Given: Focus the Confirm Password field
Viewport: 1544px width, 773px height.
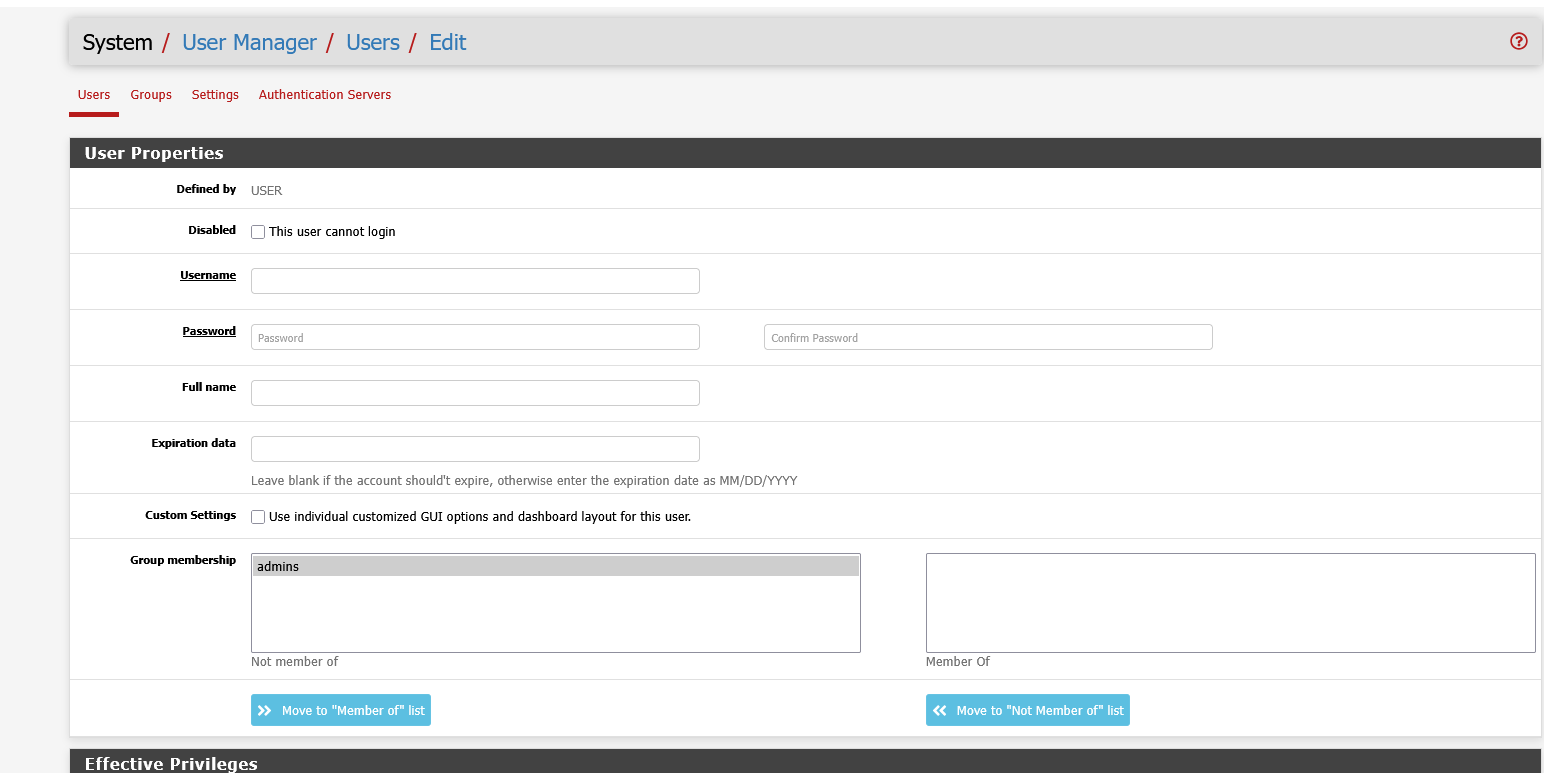Looking at the screenshot, I should tap(987, 337).
